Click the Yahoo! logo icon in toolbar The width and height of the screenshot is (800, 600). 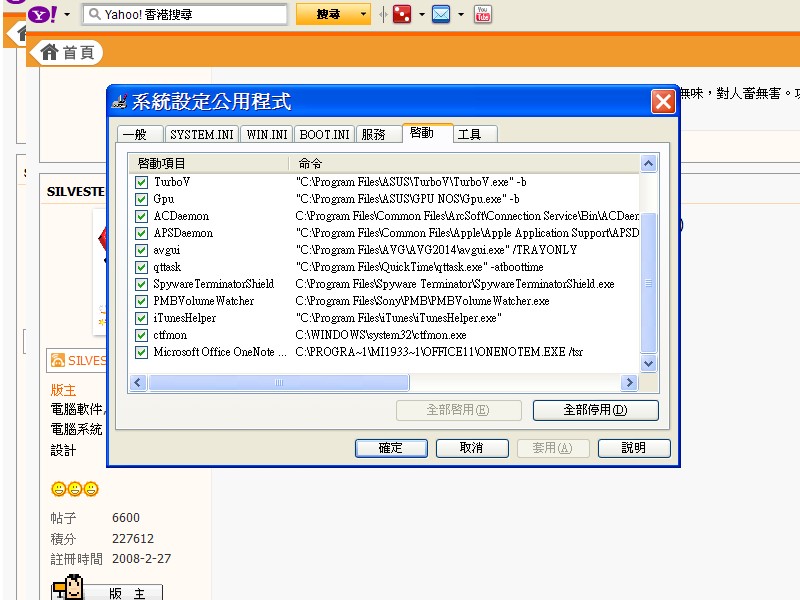[x=42, y=15]
